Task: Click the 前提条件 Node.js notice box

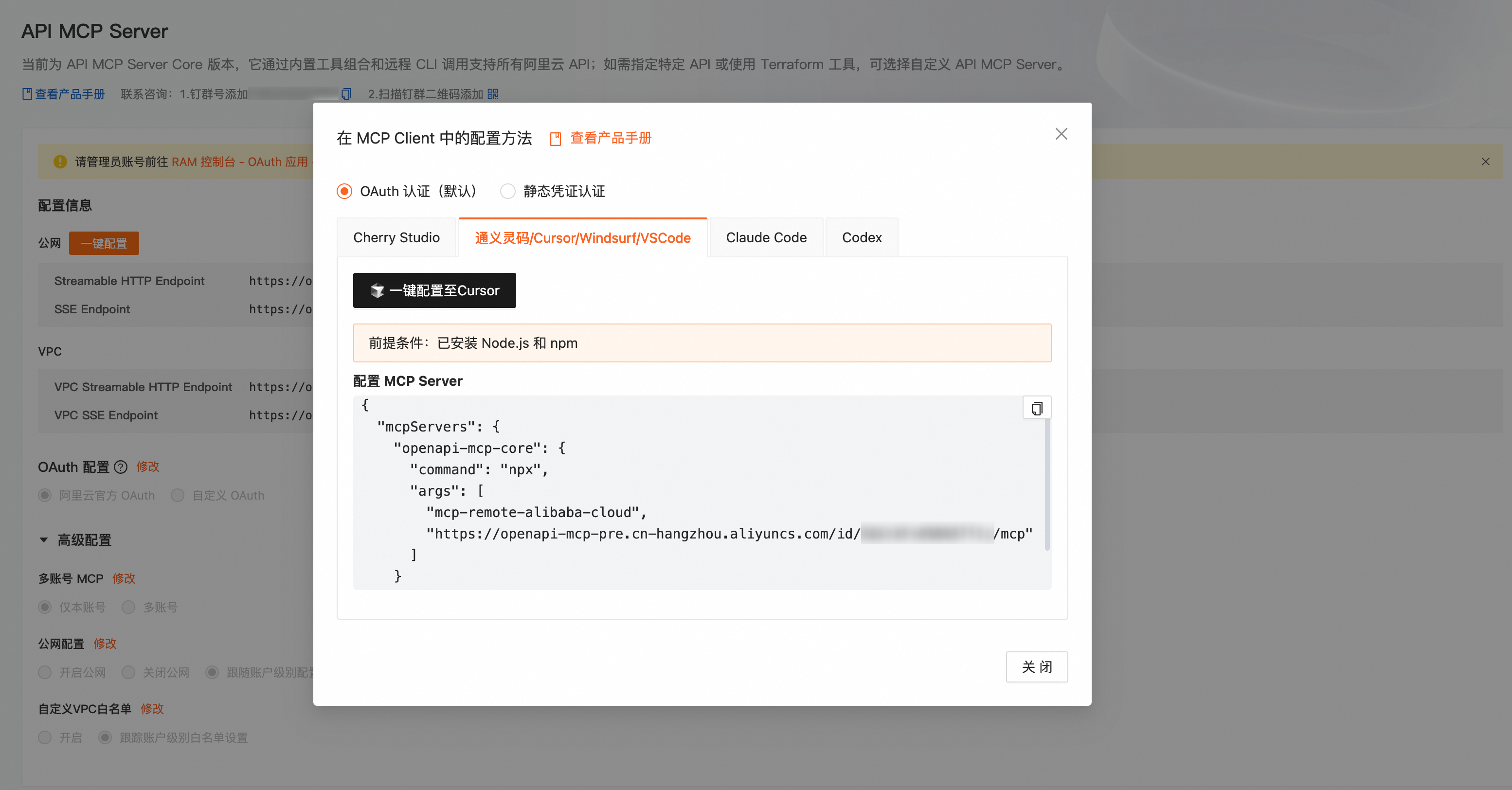Action: point(702,343)
